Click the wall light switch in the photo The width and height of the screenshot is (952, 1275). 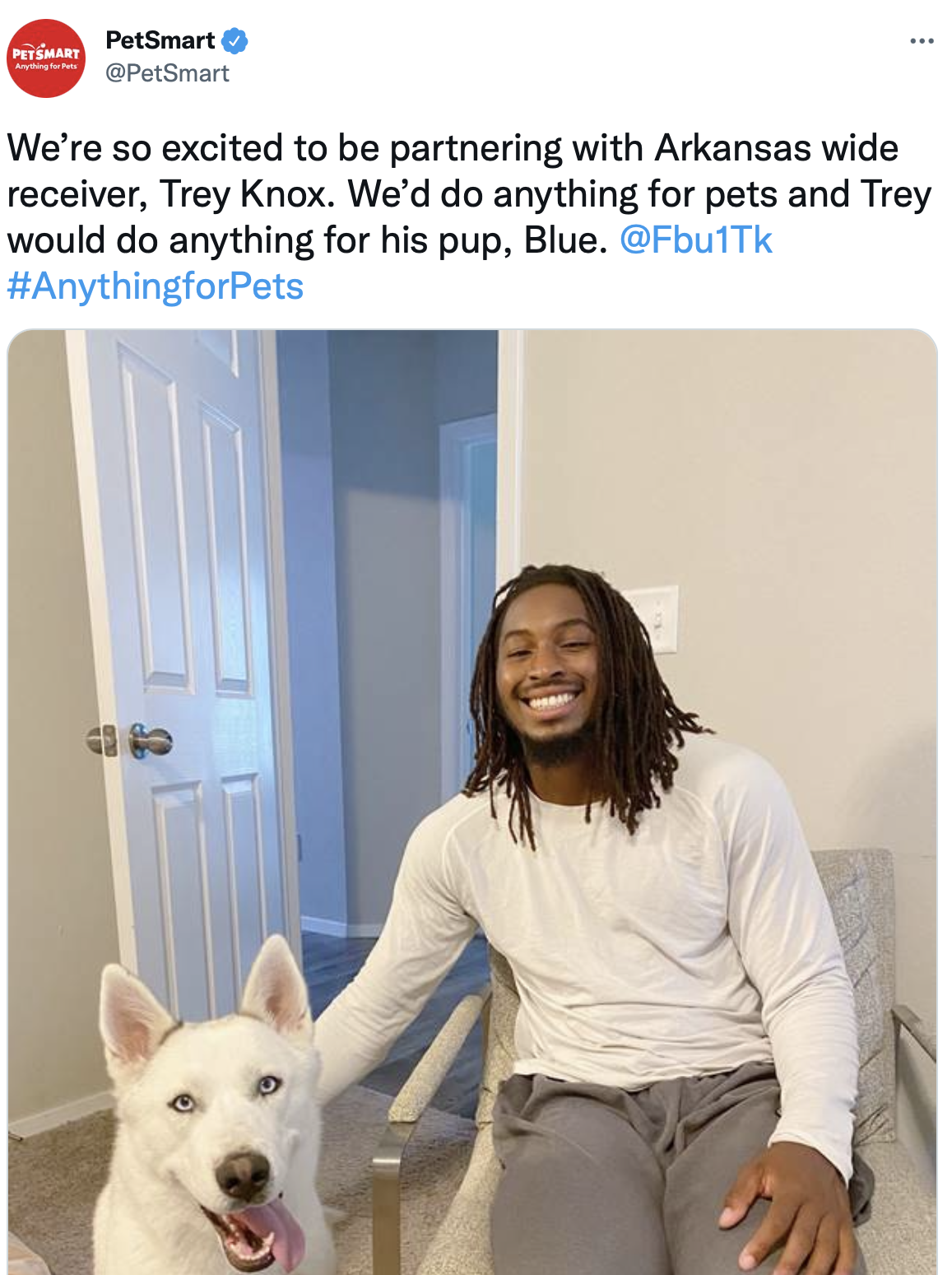click(656, 619)
